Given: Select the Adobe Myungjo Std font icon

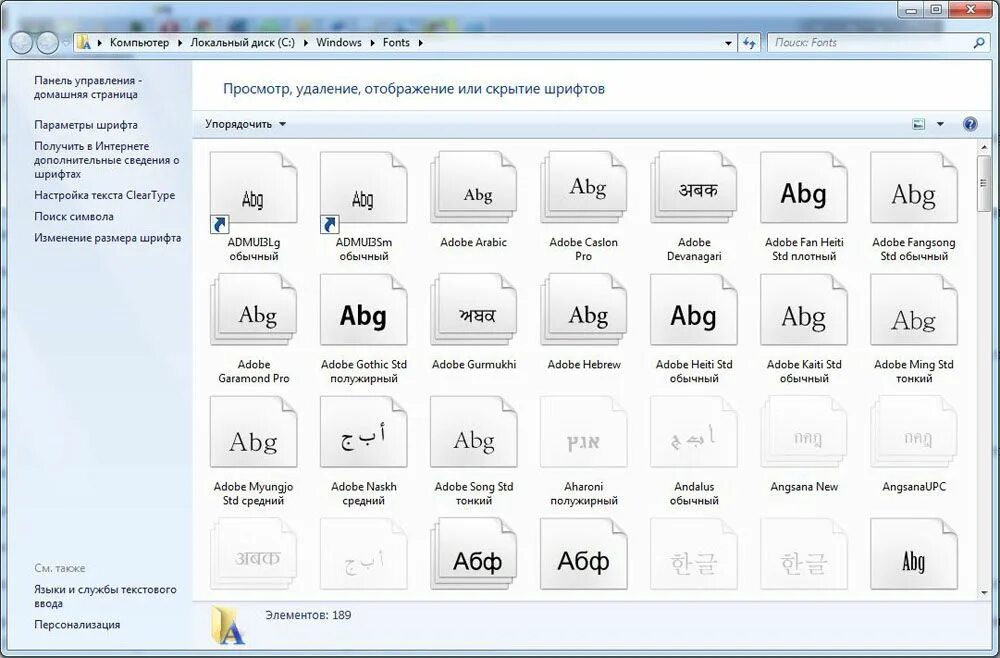Looking at the screenshot, I should click(x=253, y=432).
